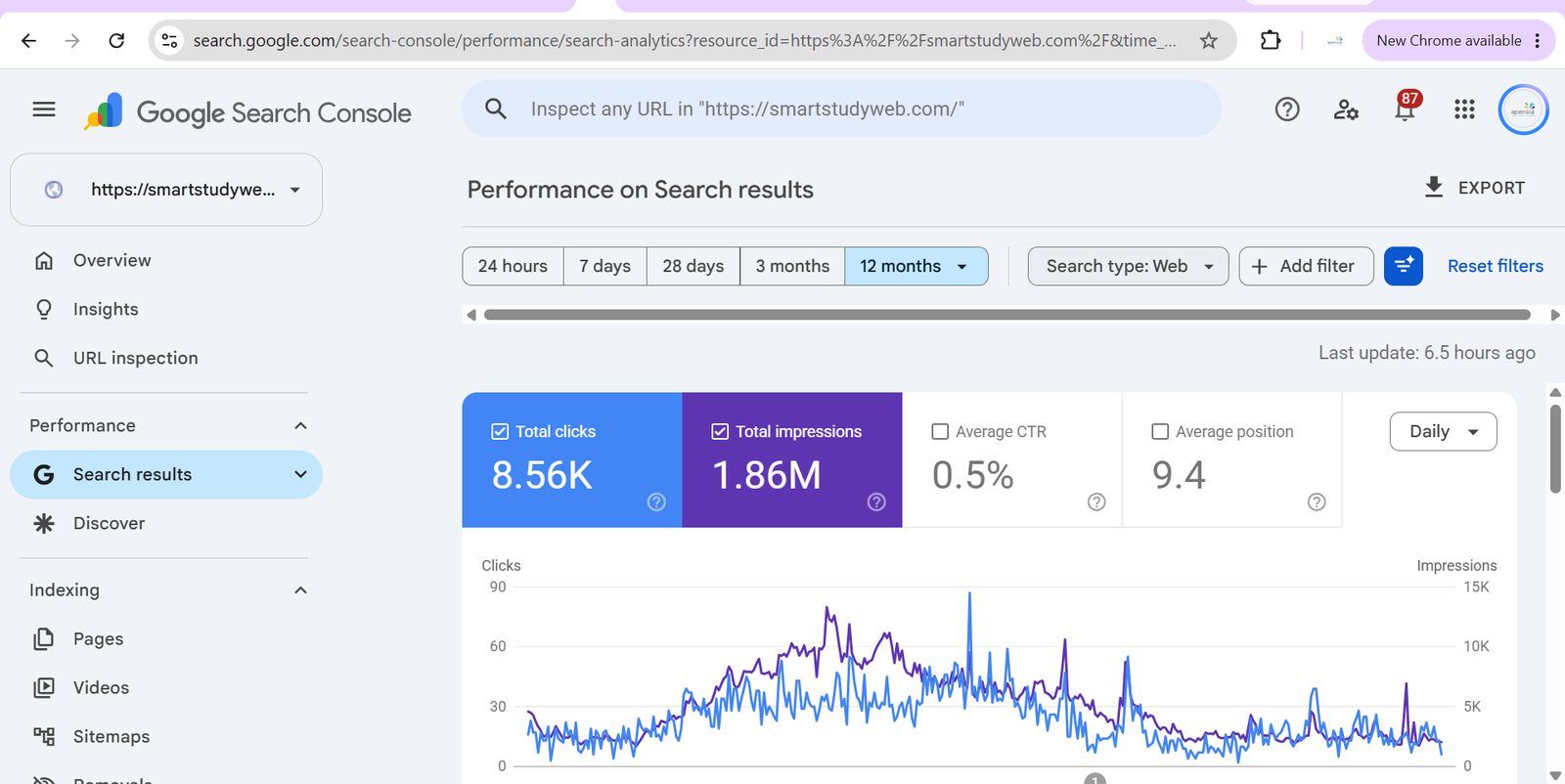Click Average position help question icon

tap(1317, 501)
